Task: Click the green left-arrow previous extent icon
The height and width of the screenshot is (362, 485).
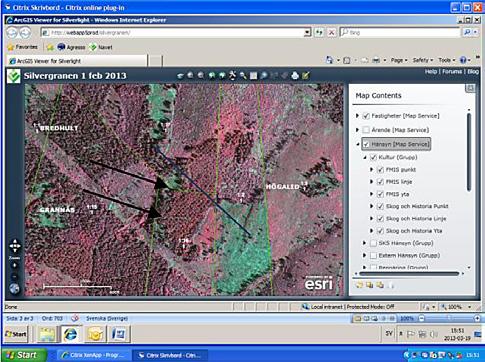Action: pyautogui.click(x=212, y=76)
